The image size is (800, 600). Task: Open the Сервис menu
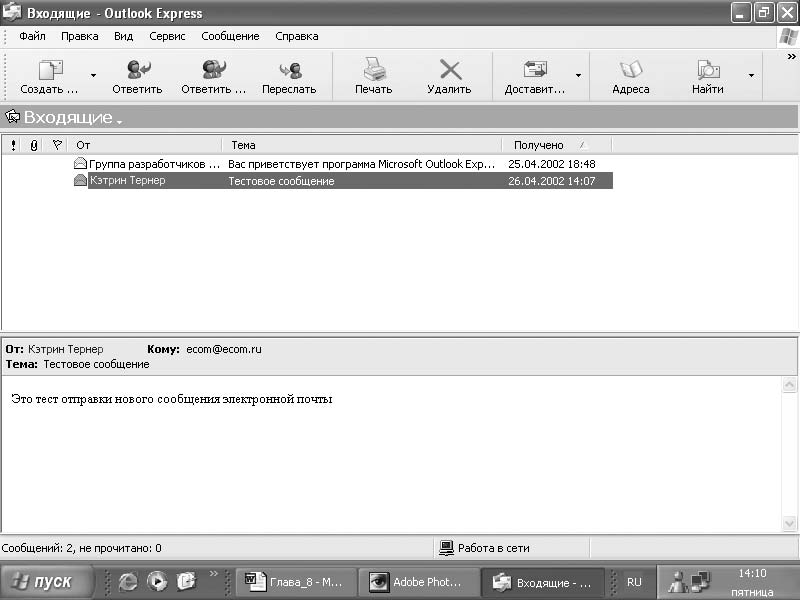pyautogui.click(x=166, y=36)
